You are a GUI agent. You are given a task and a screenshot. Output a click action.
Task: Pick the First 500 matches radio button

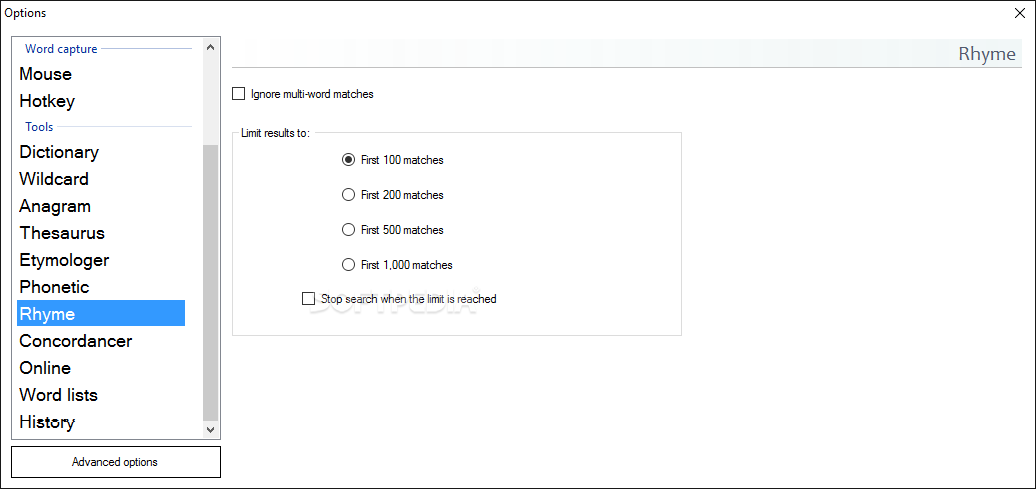[349, 230]
